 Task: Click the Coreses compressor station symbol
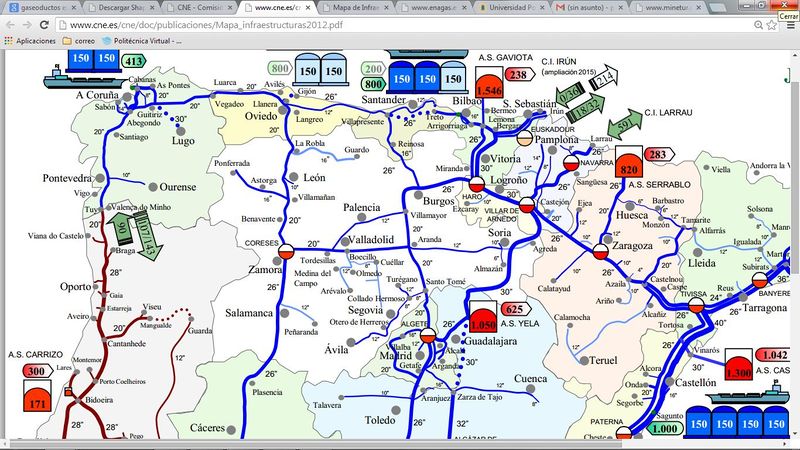tap(285, 252)
